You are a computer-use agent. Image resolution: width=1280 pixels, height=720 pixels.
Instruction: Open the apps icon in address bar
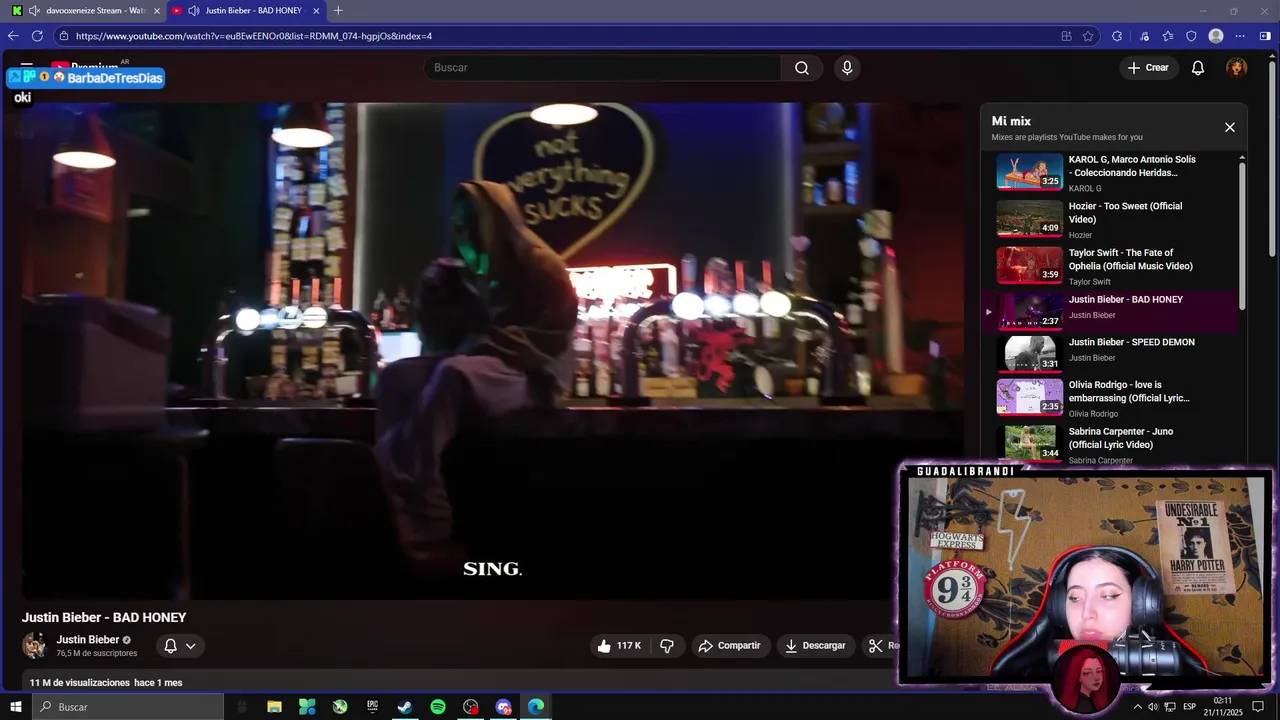[x=1067, y=36]
